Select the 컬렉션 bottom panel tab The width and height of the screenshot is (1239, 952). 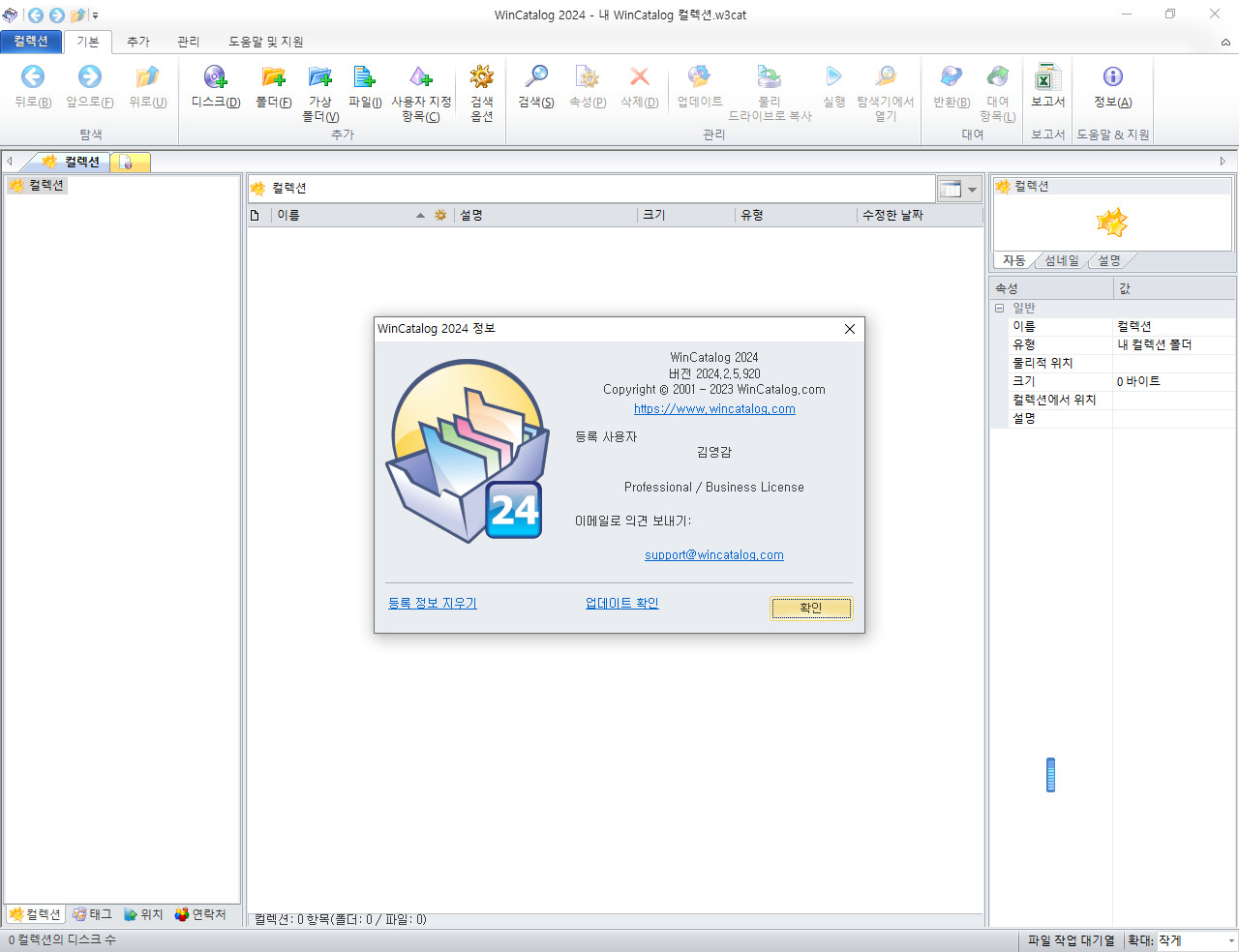35,914
